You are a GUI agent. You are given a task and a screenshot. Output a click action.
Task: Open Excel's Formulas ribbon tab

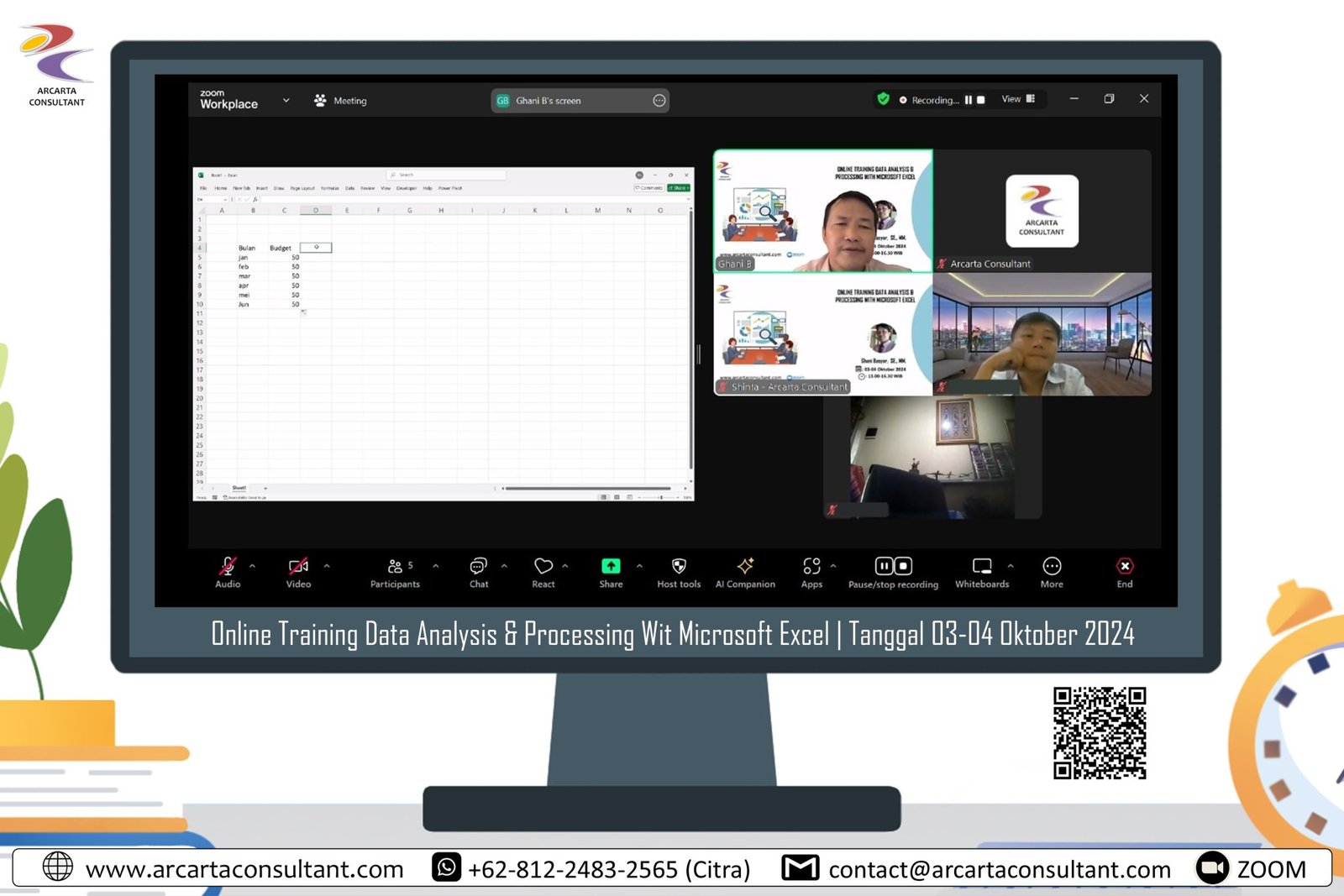point(330,188)
